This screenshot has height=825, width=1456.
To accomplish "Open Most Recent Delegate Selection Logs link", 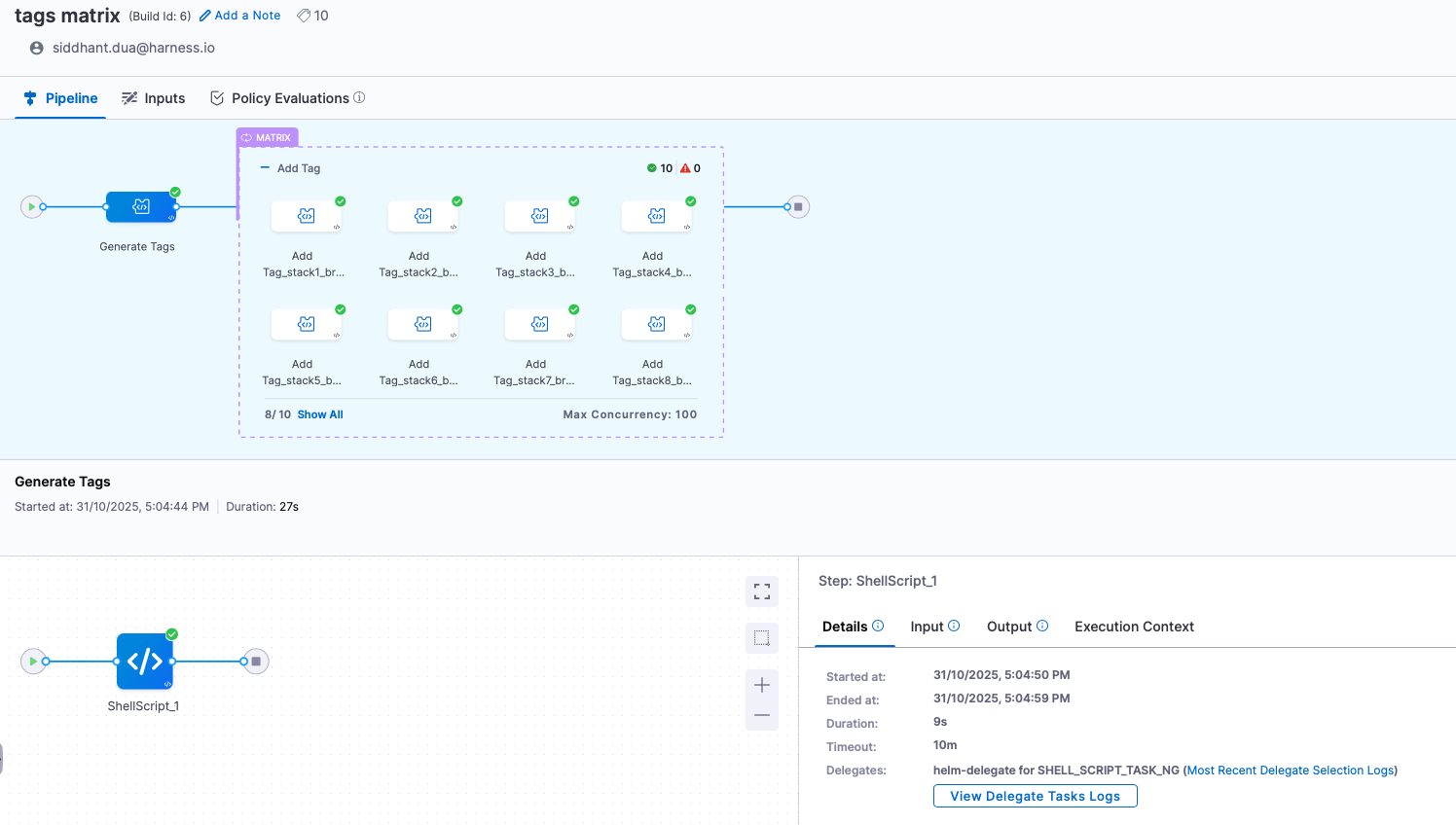I will coord(1291,771).
